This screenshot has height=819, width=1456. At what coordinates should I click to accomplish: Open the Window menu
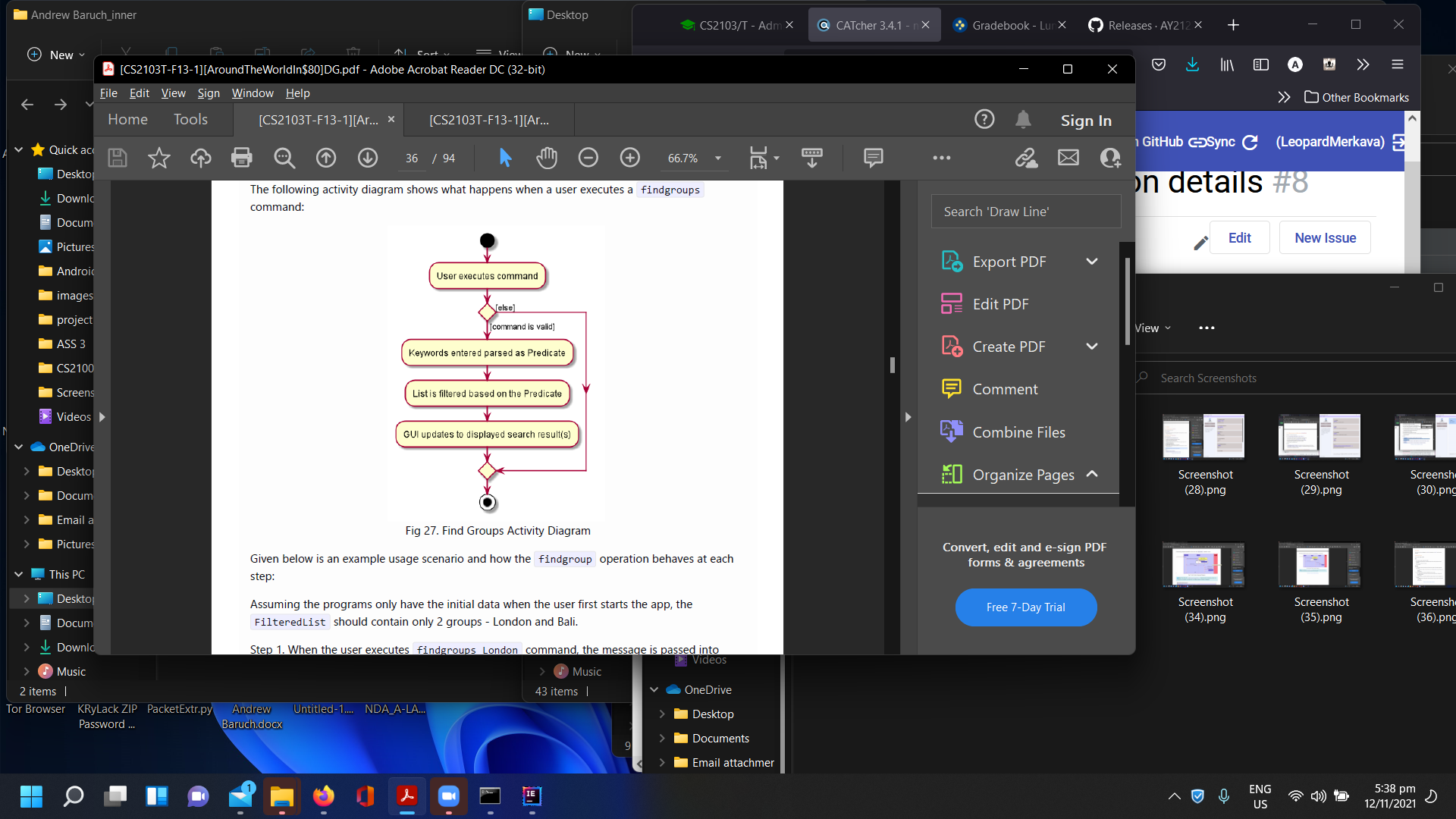click(252, 93)
